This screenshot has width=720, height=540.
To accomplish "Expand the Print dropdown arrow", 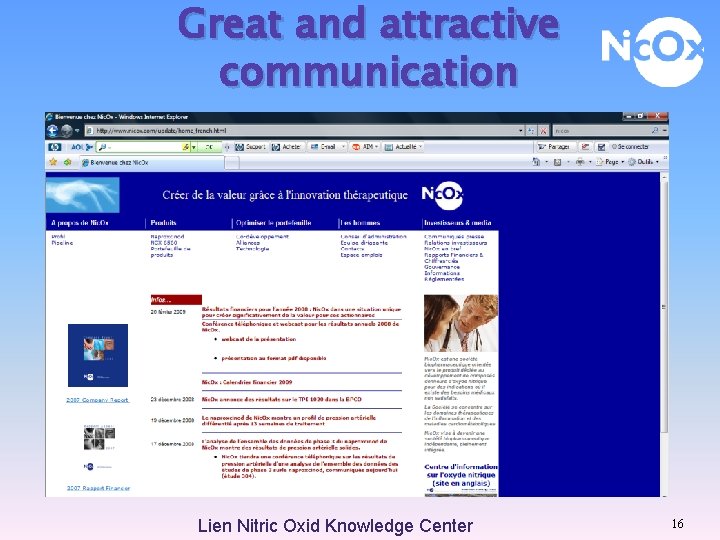I will tap(590, 162).
